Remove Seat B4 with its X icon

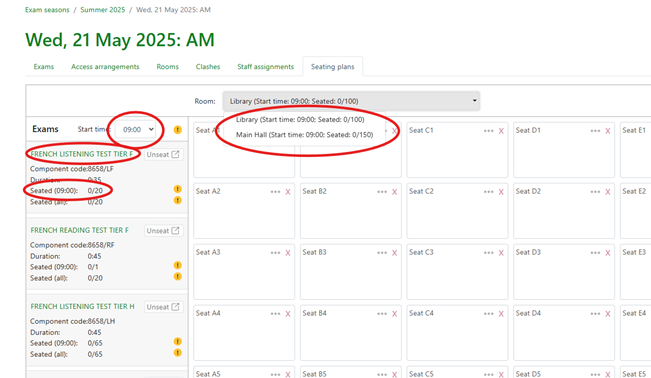[394, 314]
